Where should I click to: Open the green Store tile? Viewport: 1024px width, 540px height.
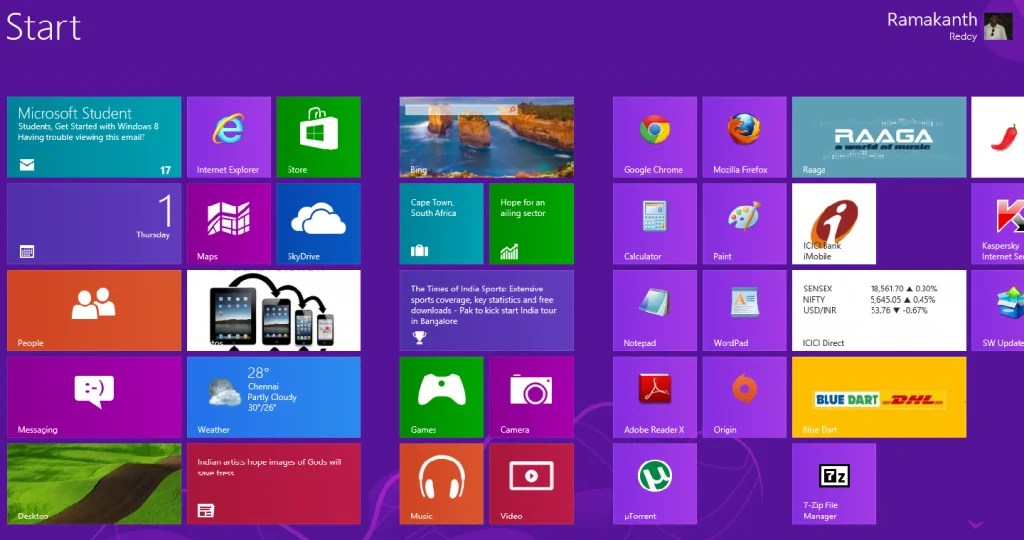(318, 137)
